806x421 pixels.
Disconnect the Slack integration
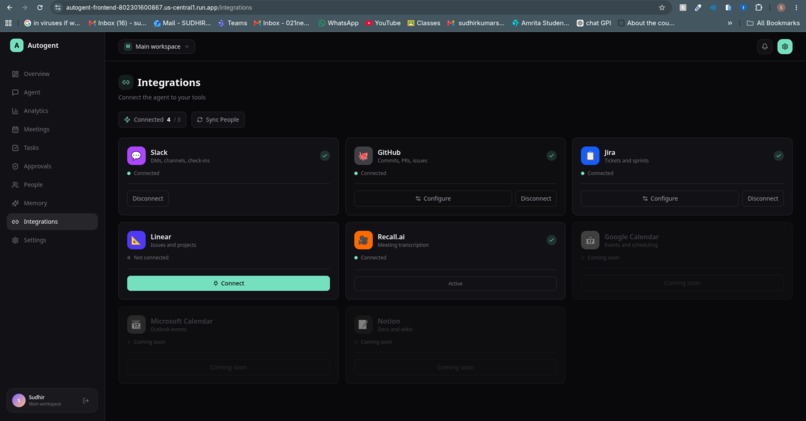148,198
